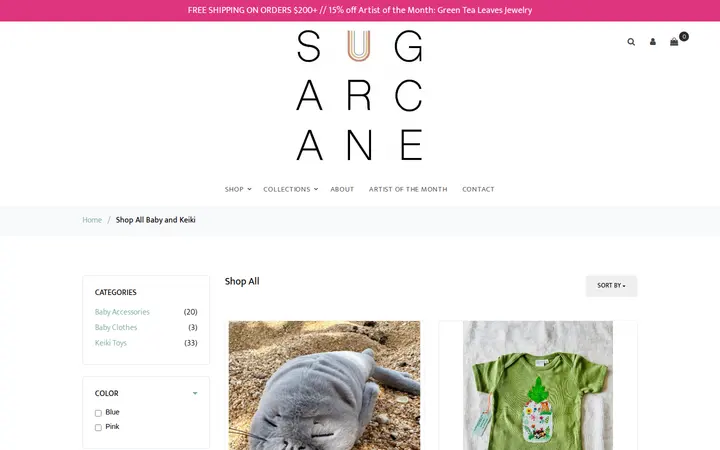
Task: Tick the Pink color checkbox
Action: [x=98, y=428]
